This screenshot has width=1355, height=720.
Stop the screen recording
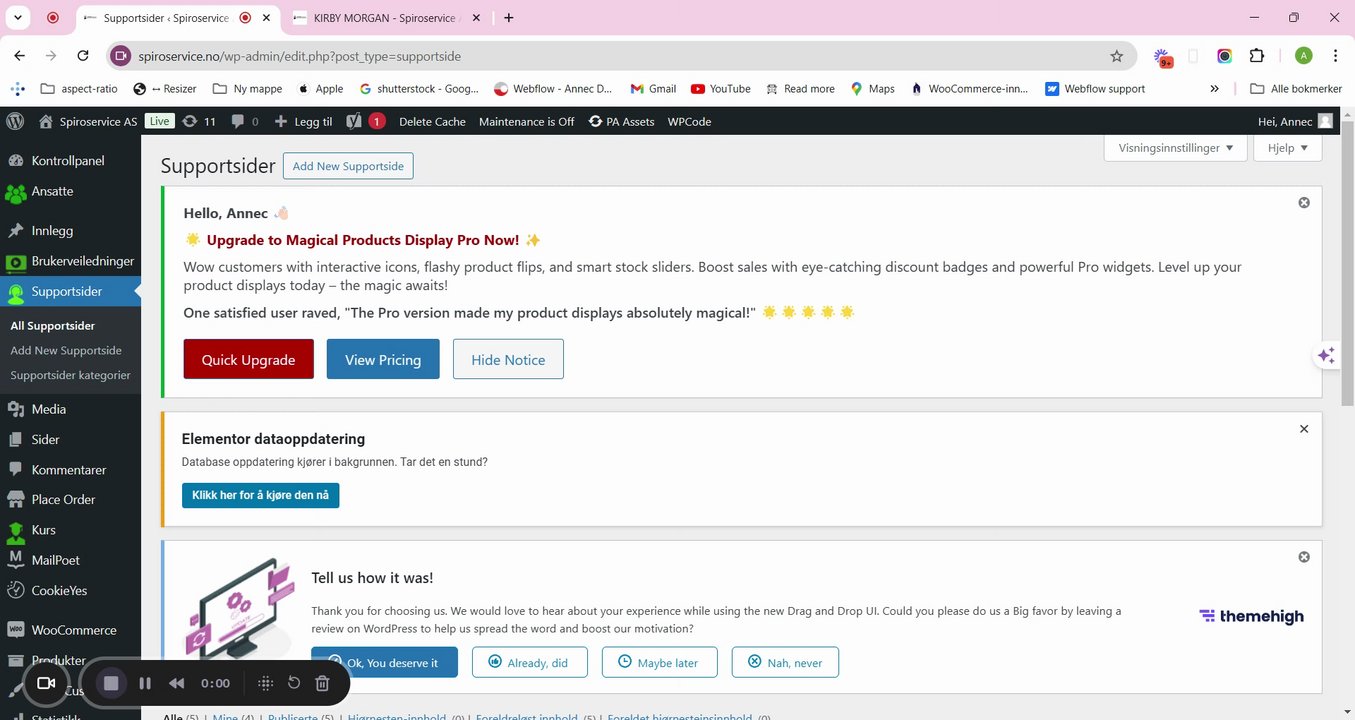click(111, 683)
